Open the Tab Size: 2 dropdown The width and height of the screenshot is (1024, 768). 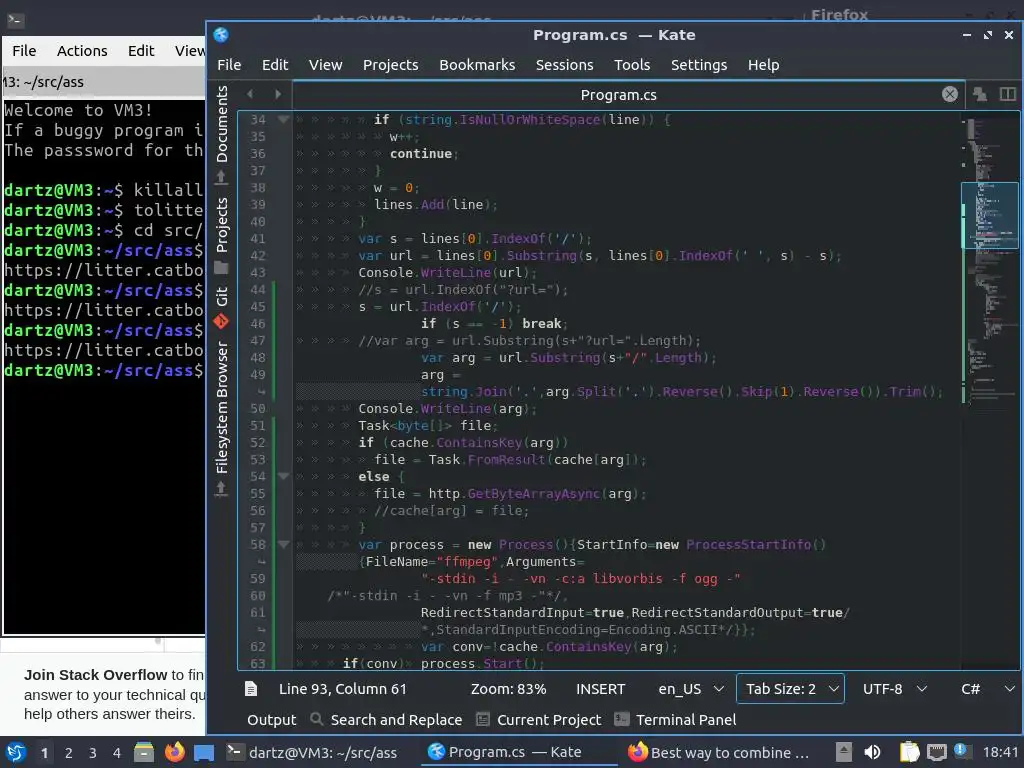(790, 689)
